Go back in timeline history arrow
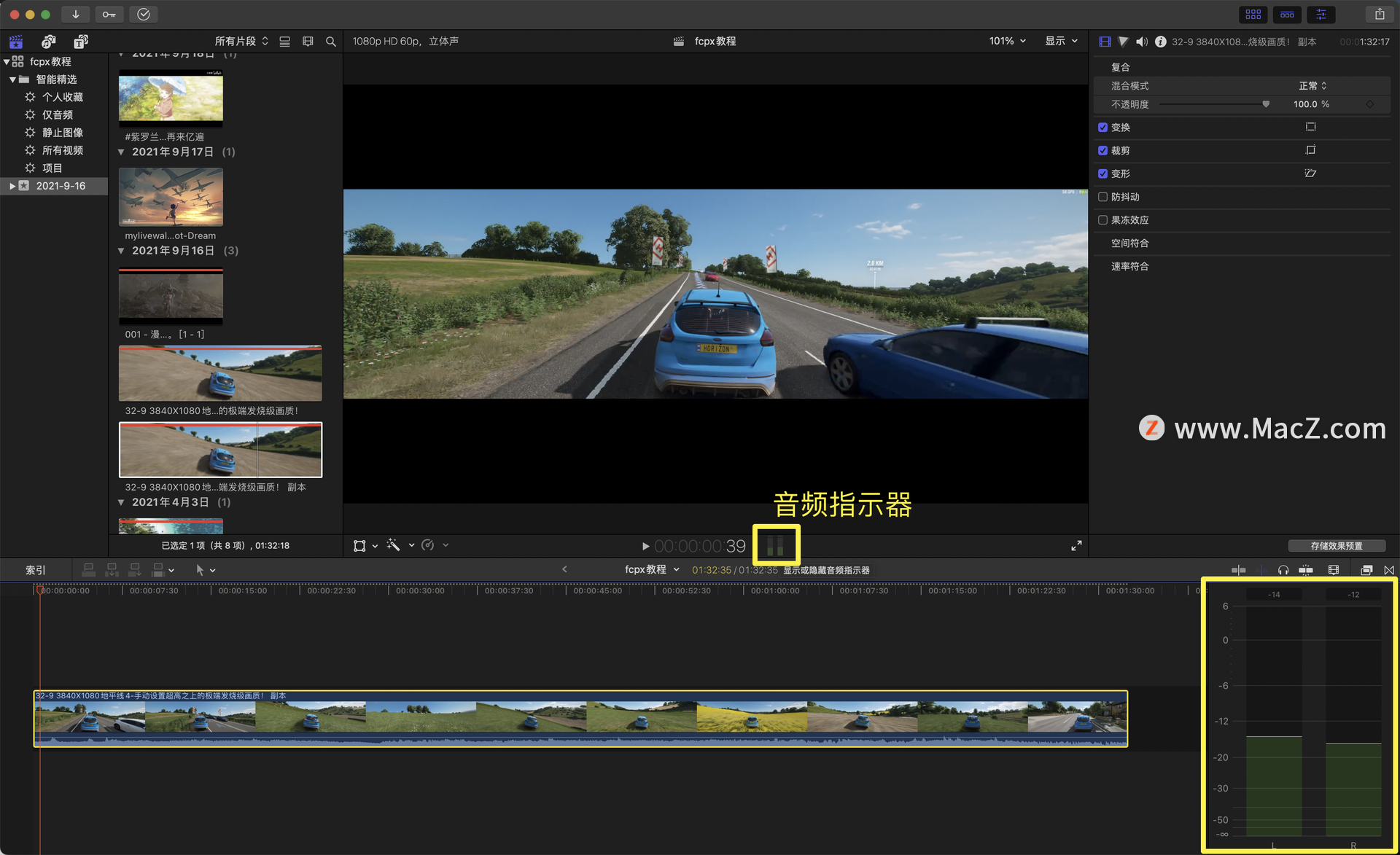This screenshot has width=1400, height=855. coord(564,569)
